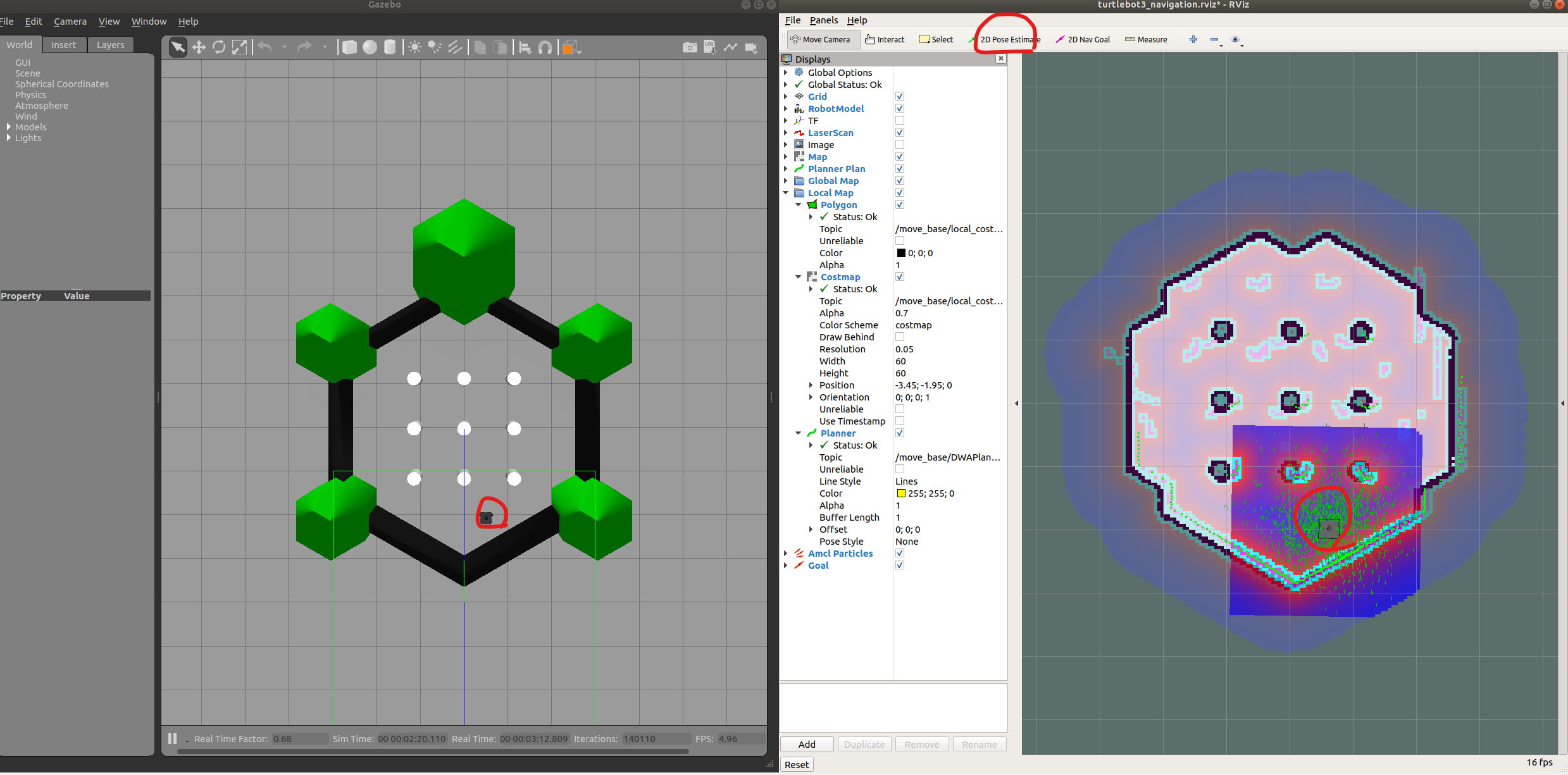1568x775 pixels.
Task: Enable the Image display checkbox
Action: (x=900, y=144)
